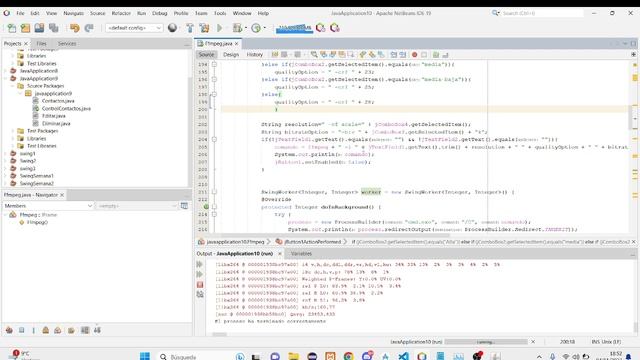Click the last icon in Navigator bottom toolbar
This screenshot has width=640, height=360.
pos(97,330)
